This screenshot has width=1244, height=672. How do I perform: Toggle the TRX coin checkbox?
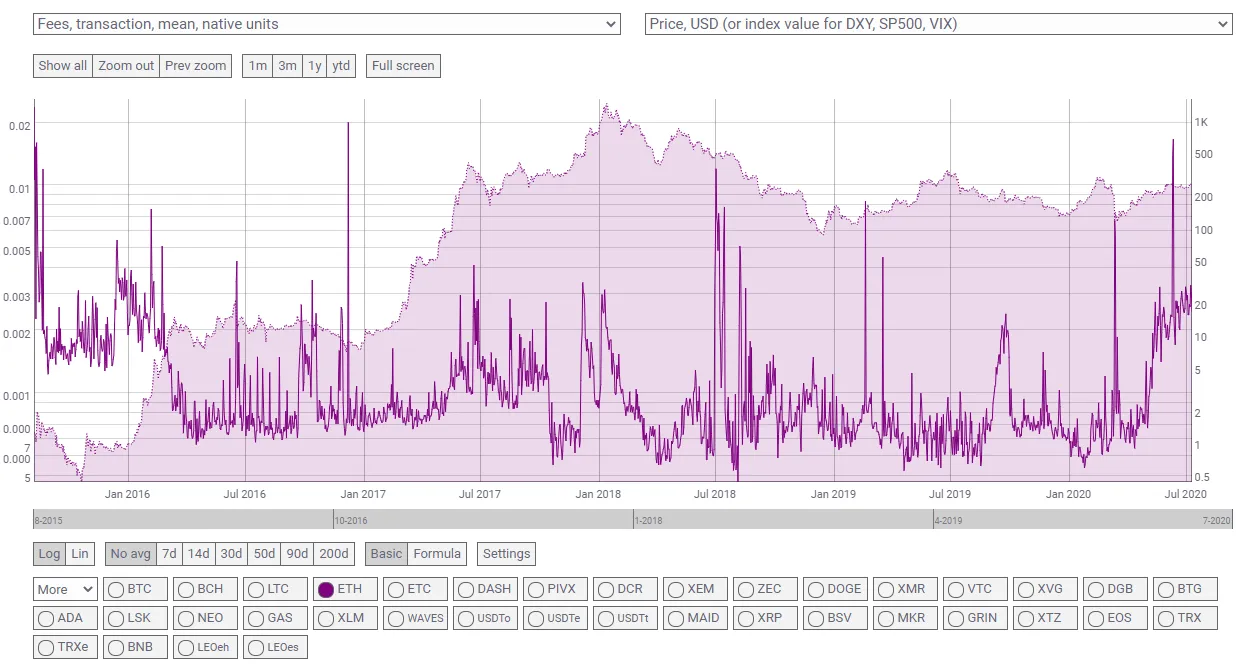(x=1185, y=618)
